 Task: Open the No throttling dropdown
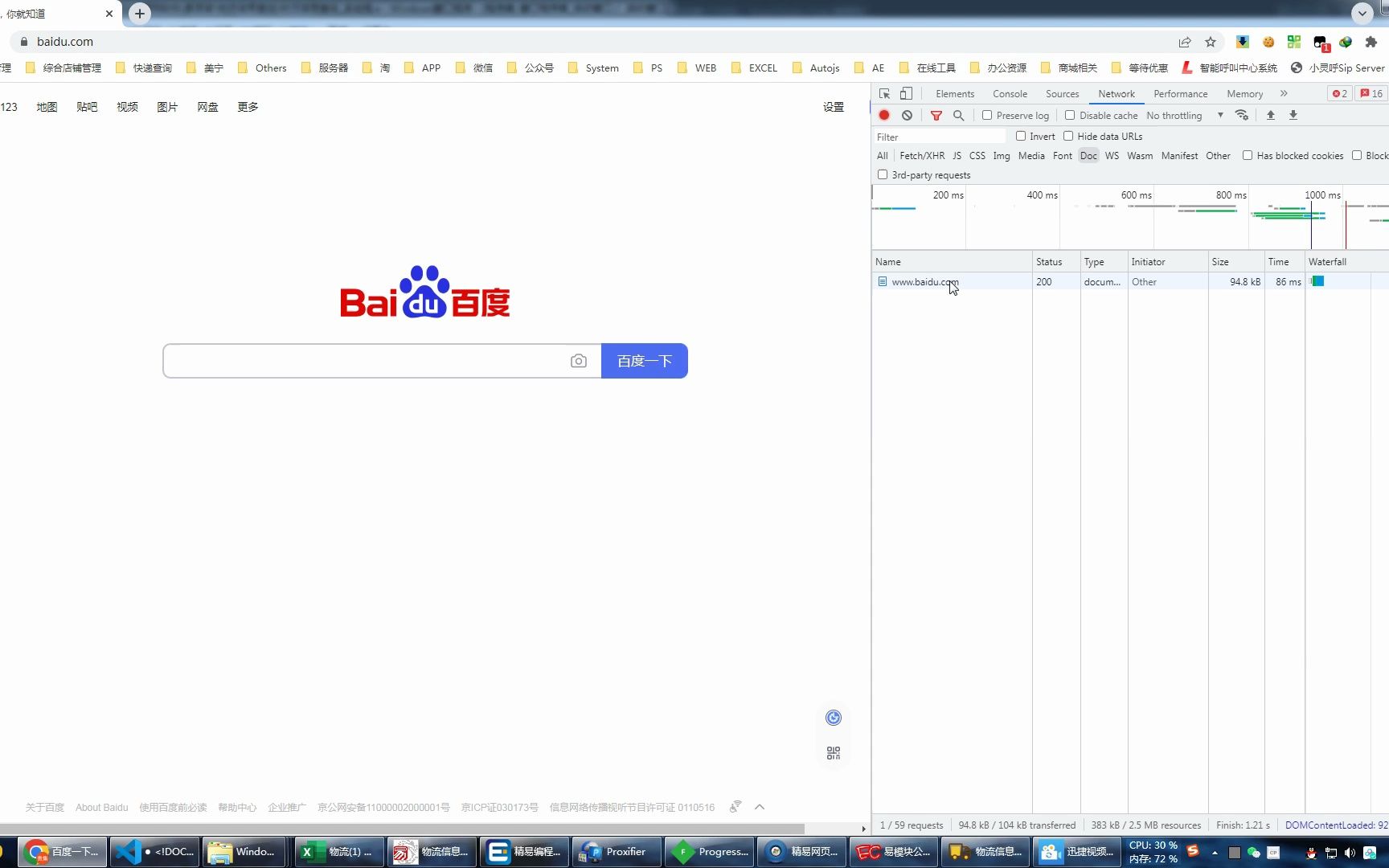tap(1185, 115)
